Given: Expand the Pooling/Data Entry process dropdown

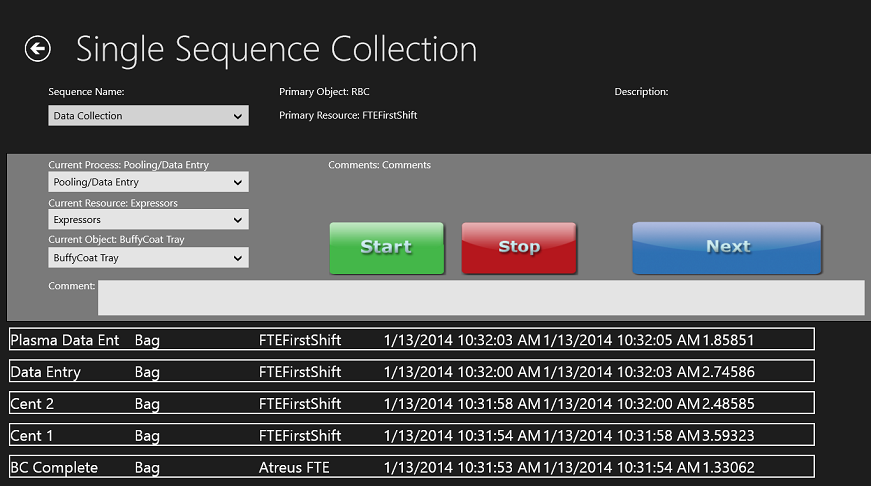Looking at the screenshot, I should 148,182.
